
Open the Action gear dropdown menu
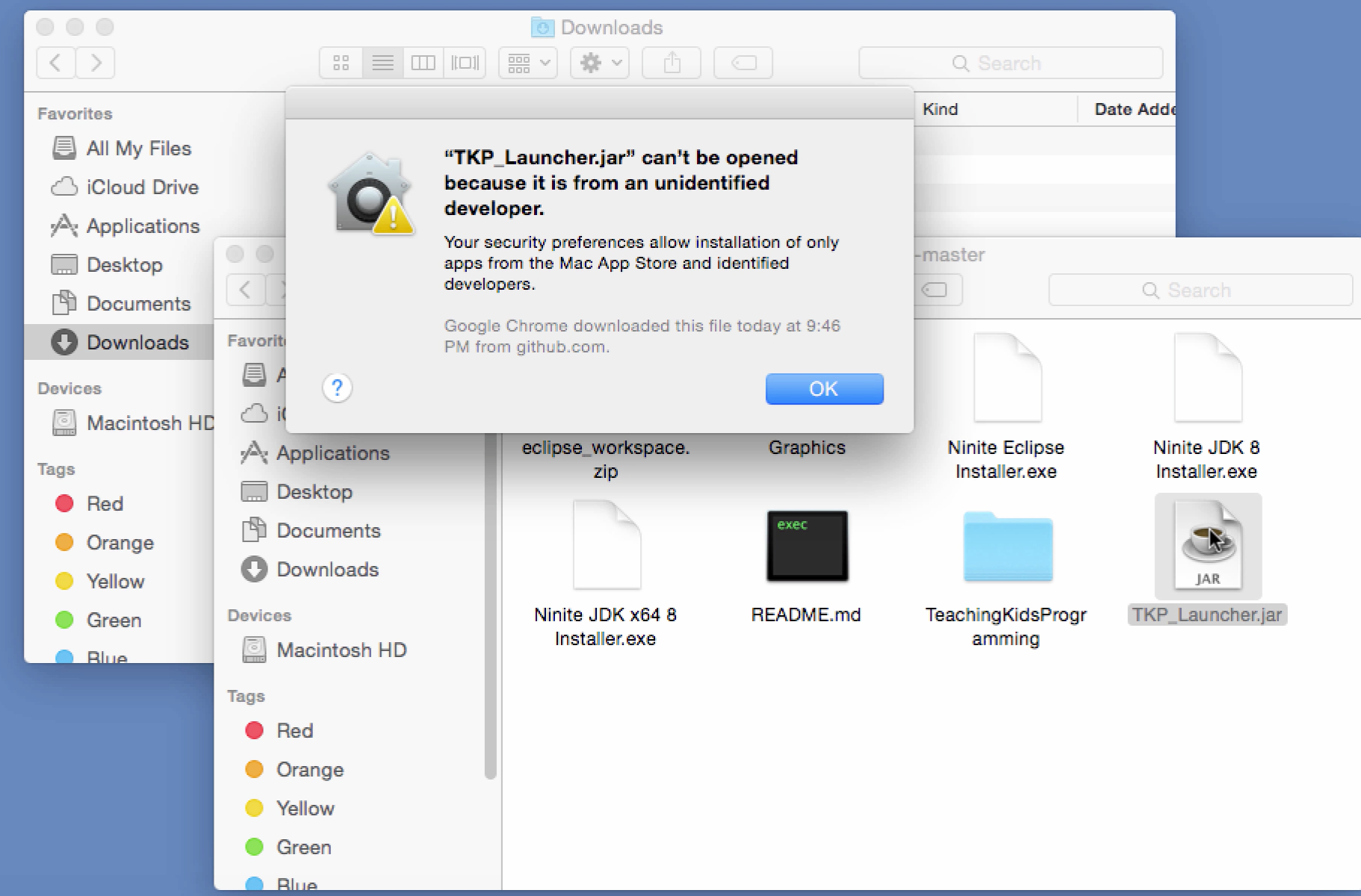tap(600, 63)
